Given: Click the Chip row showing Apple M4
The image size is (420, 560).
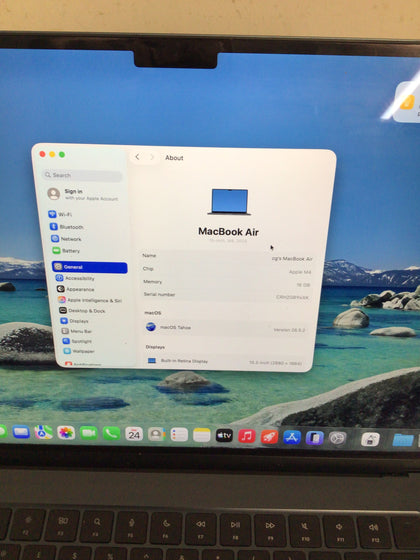Looking at the screenshot, I should (x=227, y=270).
